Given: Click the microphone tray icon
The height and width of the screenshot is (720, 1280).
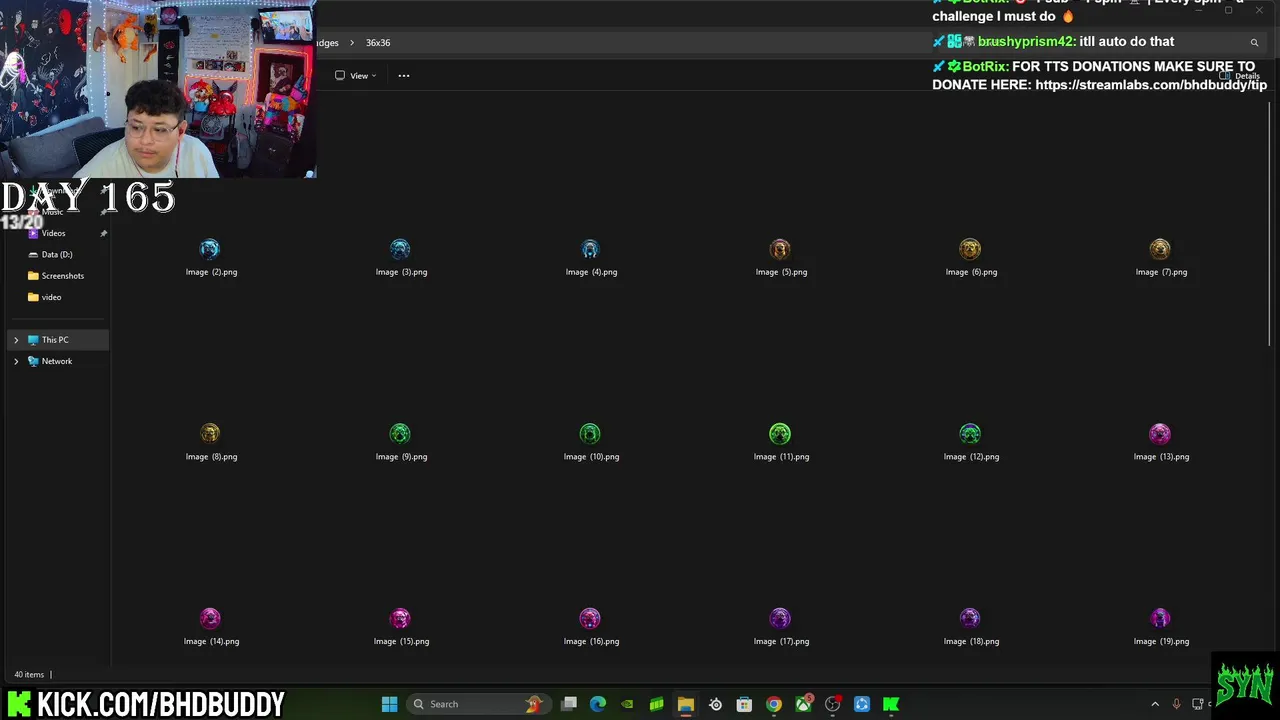Looking at the screenshot, I should [1177, 704].
